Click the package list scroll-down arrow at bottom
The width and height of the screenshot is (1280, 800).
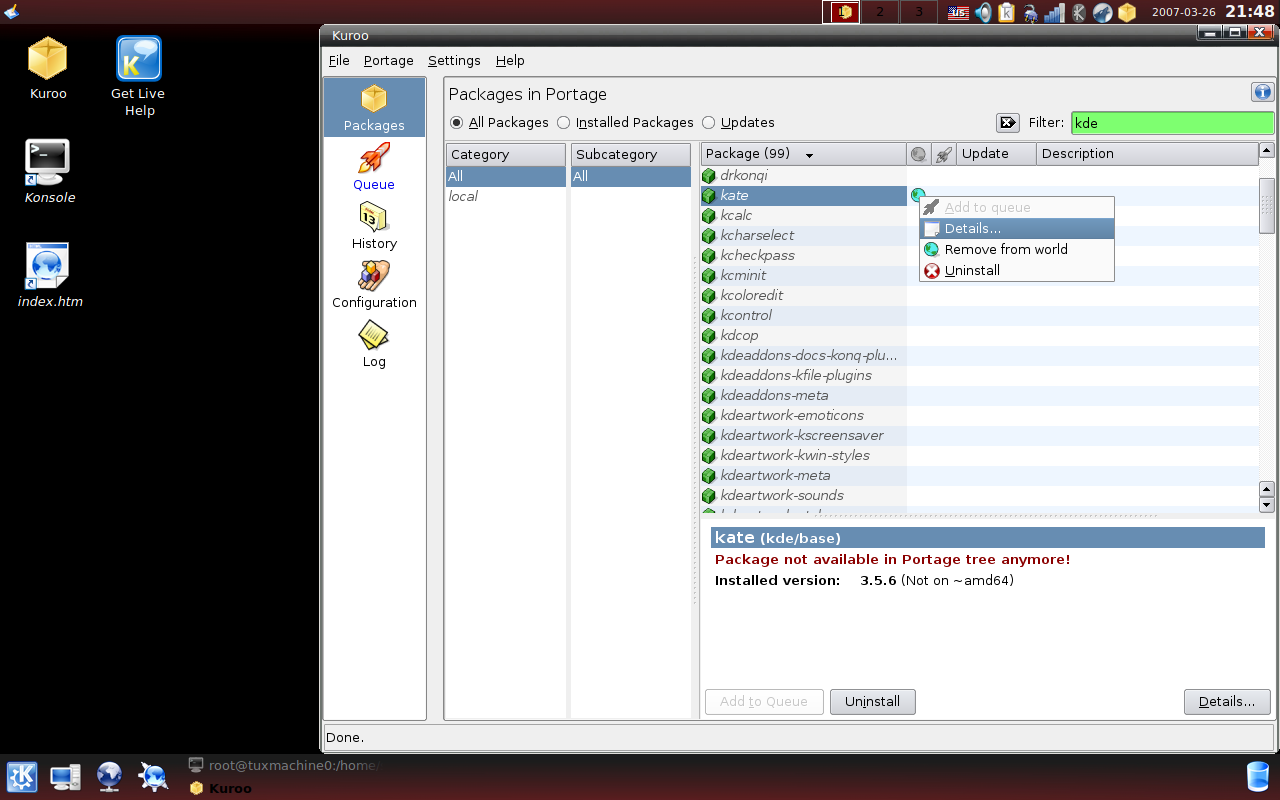click(x=1267, y=505)
